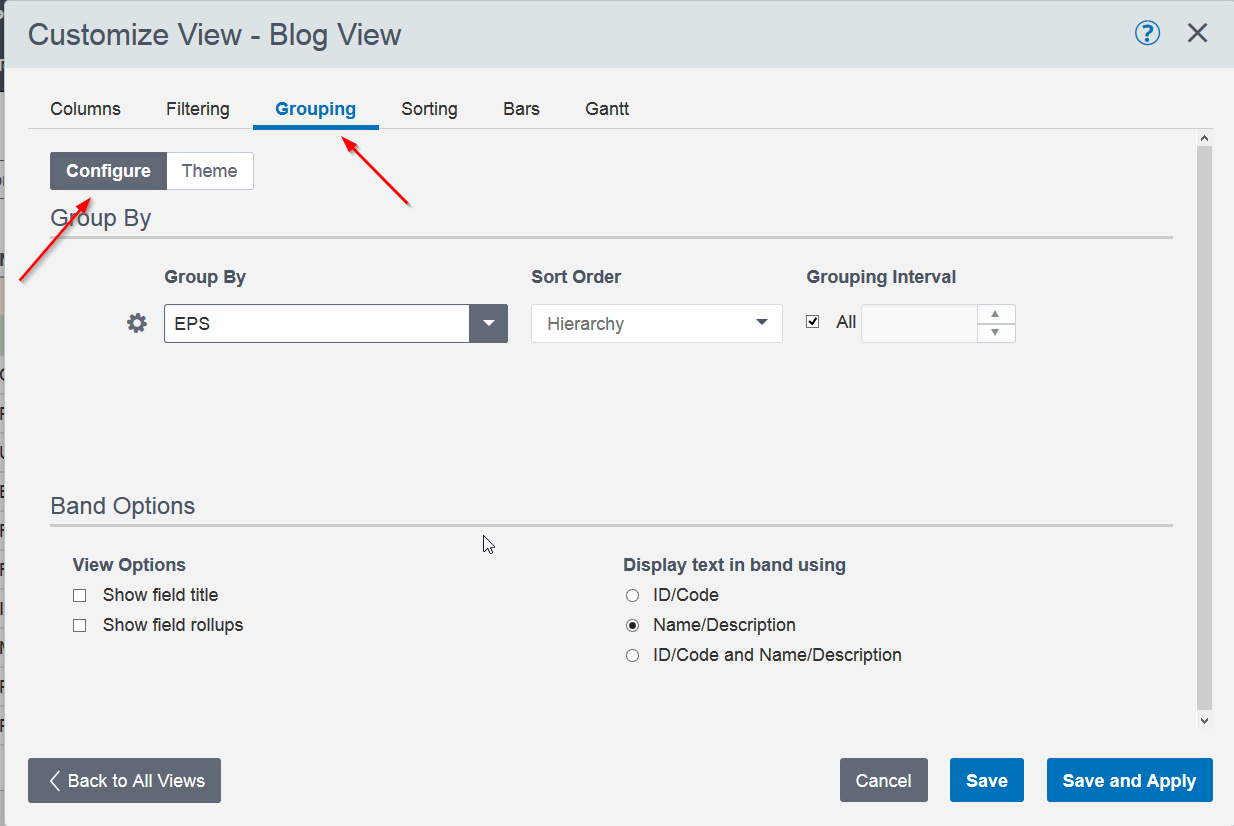Open the Filtering tab

[198, 109]
